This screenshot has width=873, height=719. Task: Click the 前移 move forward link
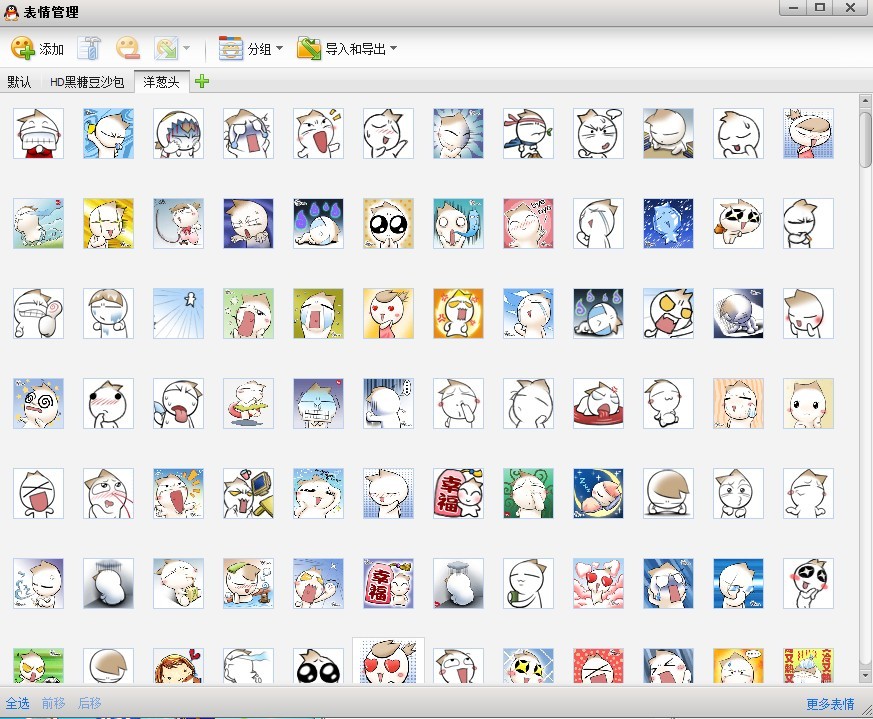[53, 704]
